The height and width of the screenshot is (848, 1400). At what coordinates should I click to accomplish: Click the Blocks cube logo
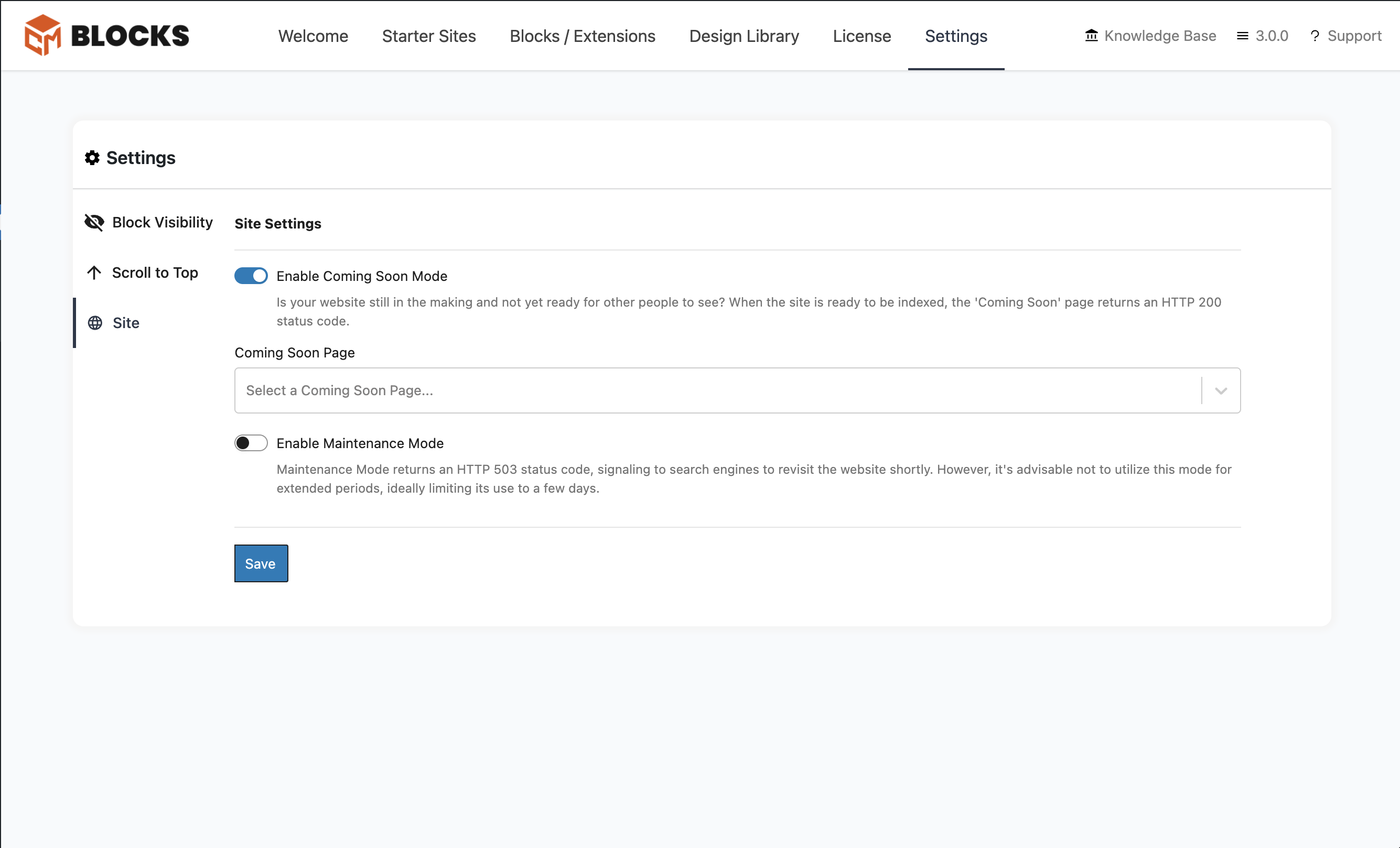point(42,35)
